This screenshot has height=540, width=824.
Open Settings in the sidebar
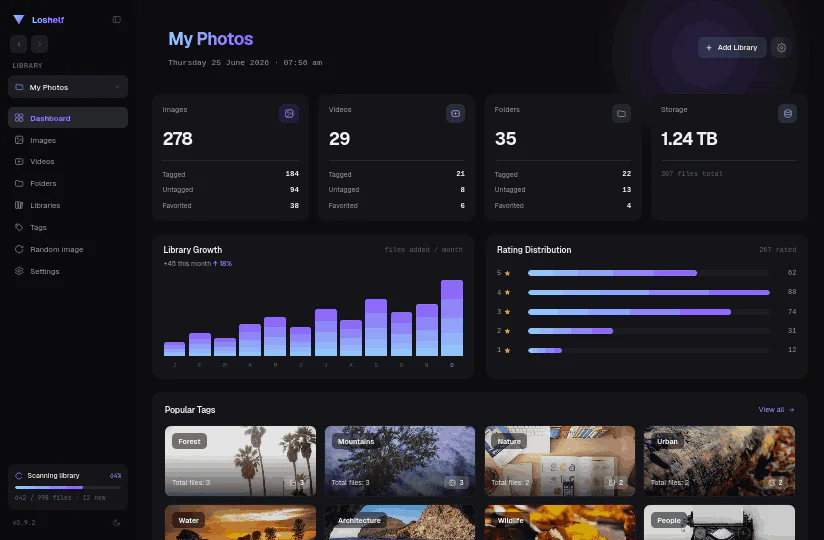coord(68,272)
